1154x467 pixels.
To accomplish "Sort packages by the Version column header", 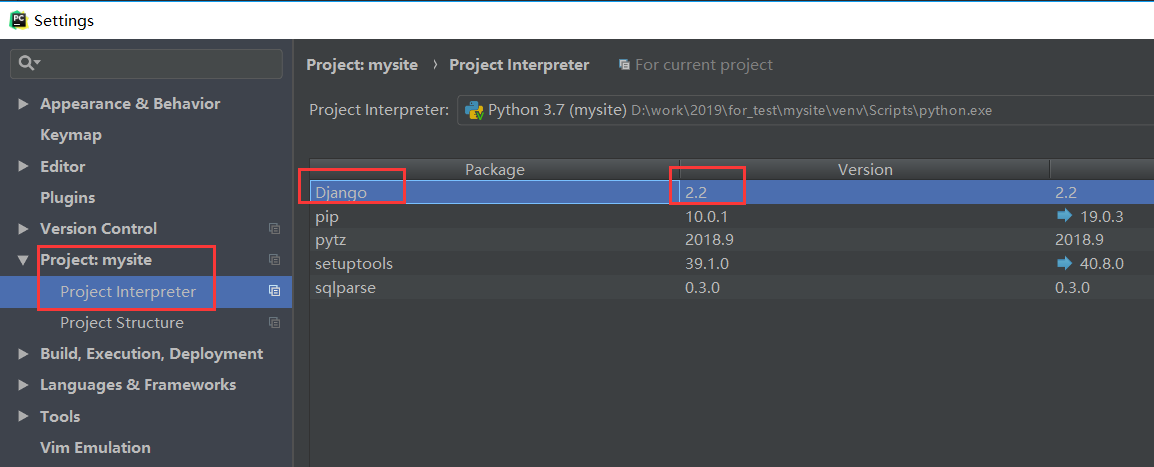I will pos(864,170).
